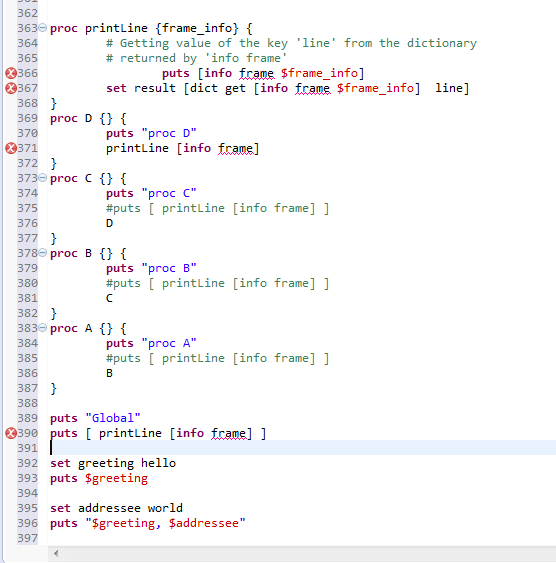Click line number 389 in the gutter
The height and width of the screenshot is (563, 556).
point(28,418)
